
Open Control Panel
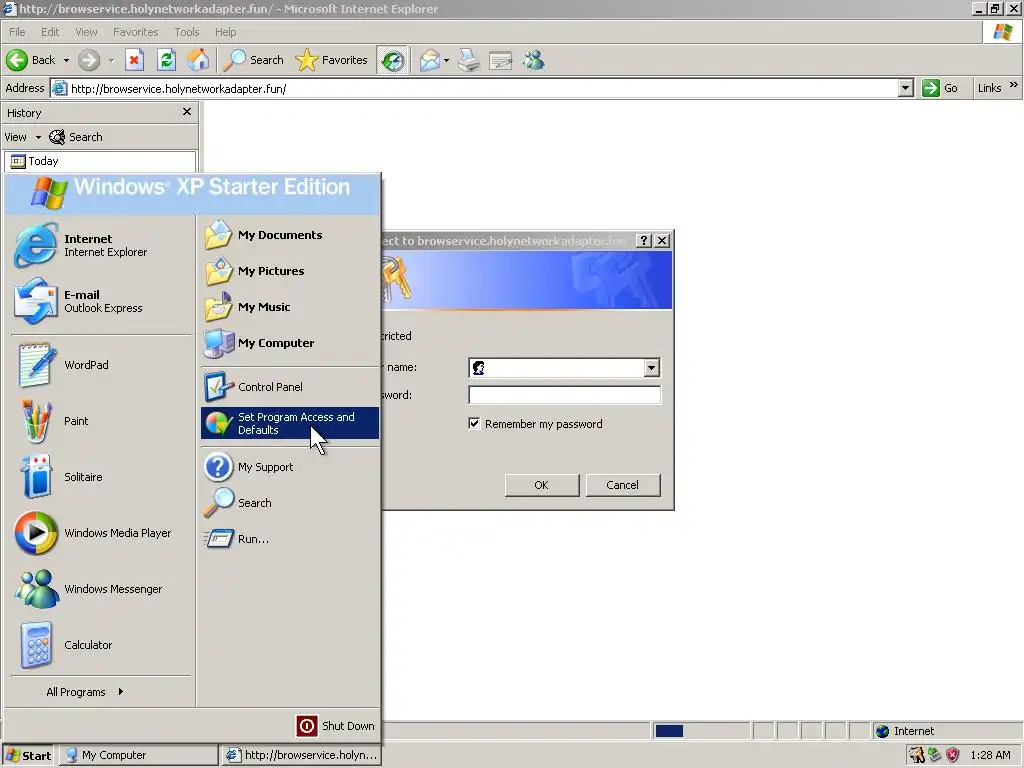[x=289, y=387]
